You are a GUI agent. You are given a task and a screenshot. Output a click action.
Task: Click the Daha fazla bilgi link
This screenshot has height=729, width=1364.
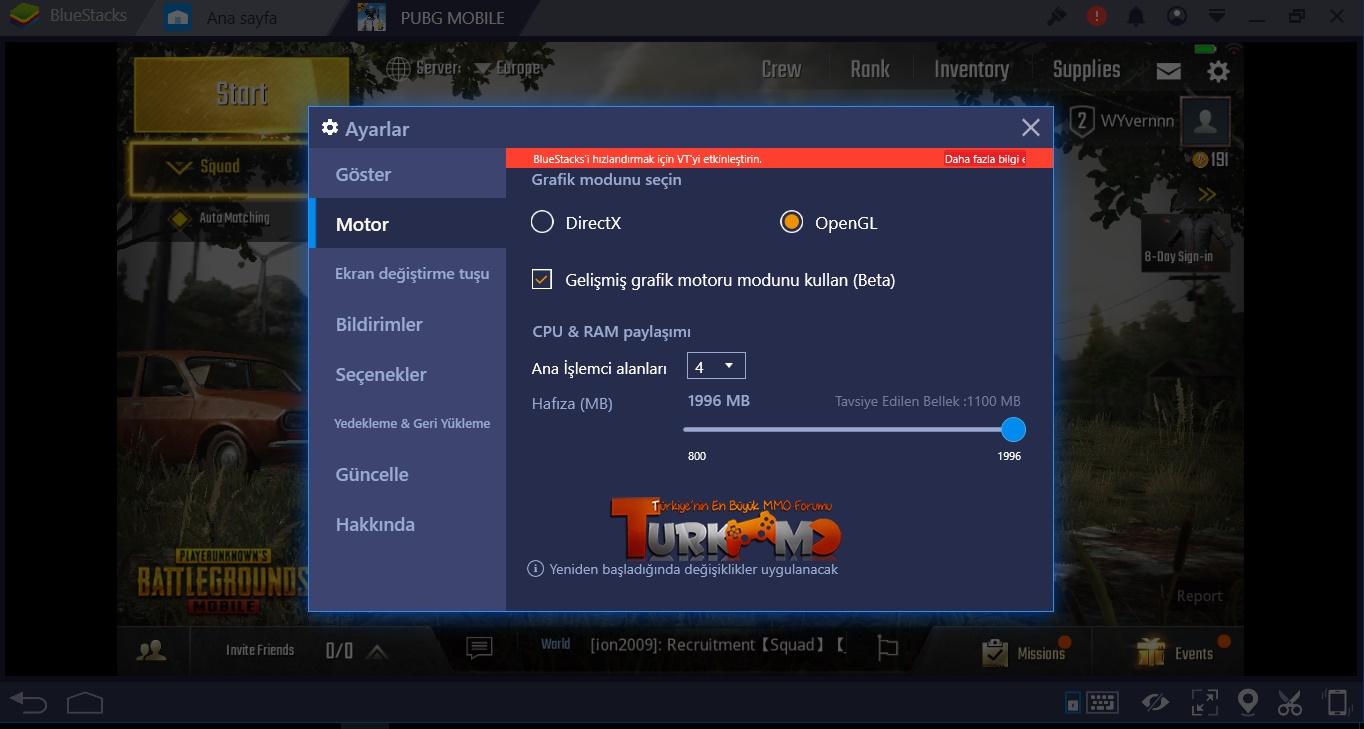click(984, 159)
